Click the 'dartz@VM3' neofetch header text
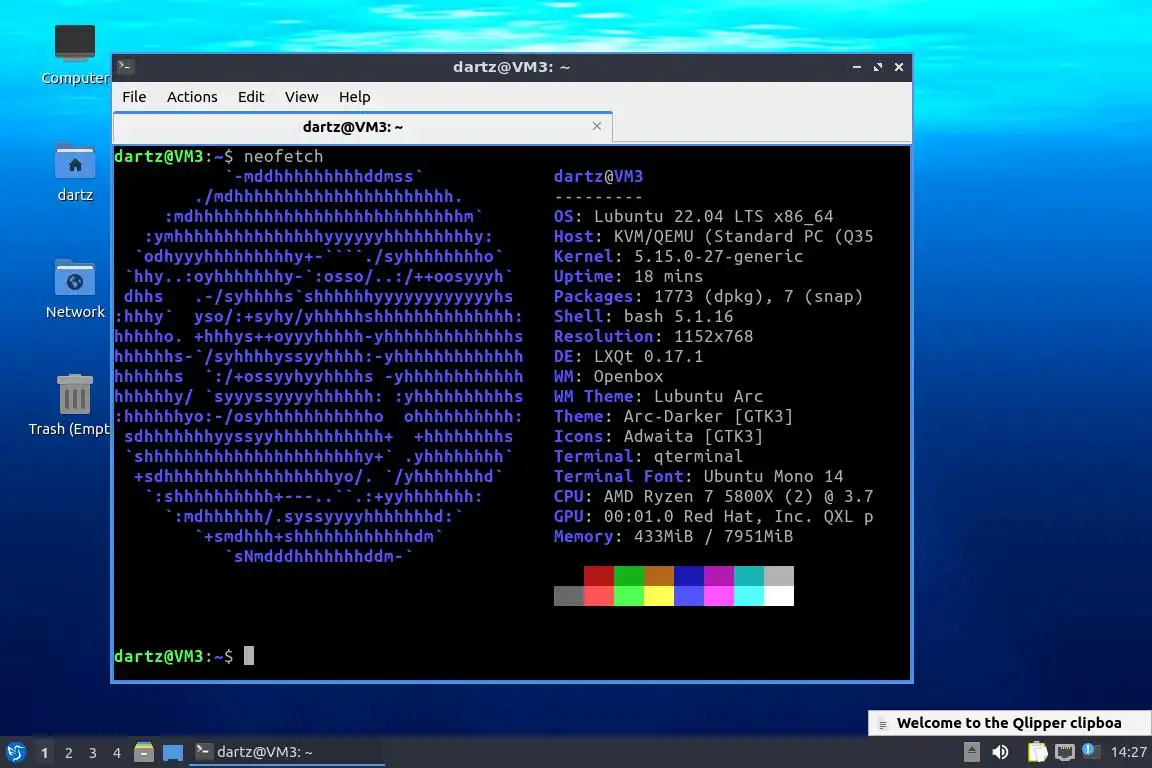This screenshot has width=1152, height=768. point(599,176)
